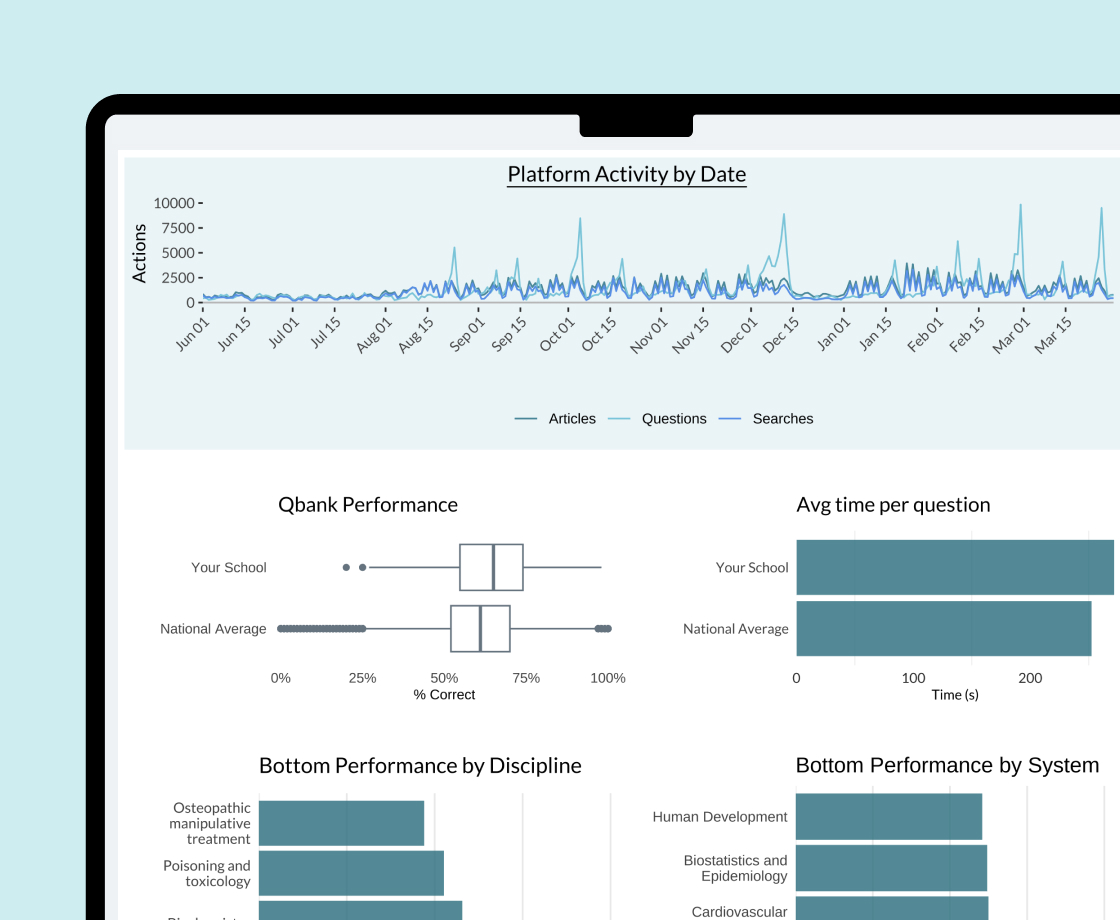Click the Your School outlier dot at 25%
1120x920 pixels.
[362, 567]
